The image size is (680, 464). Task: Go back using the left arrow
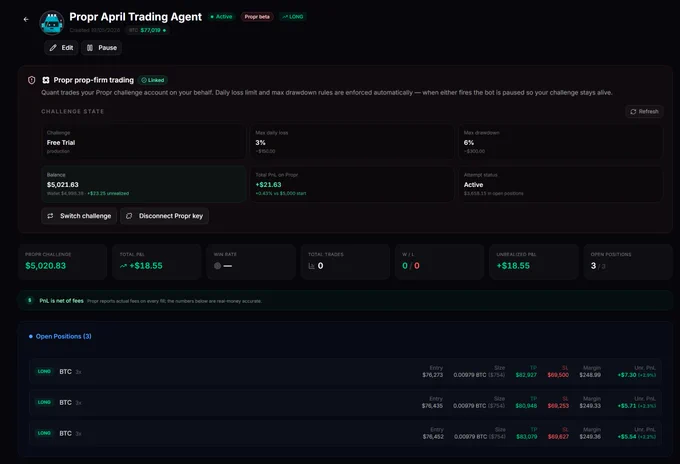tap(26, 19)
